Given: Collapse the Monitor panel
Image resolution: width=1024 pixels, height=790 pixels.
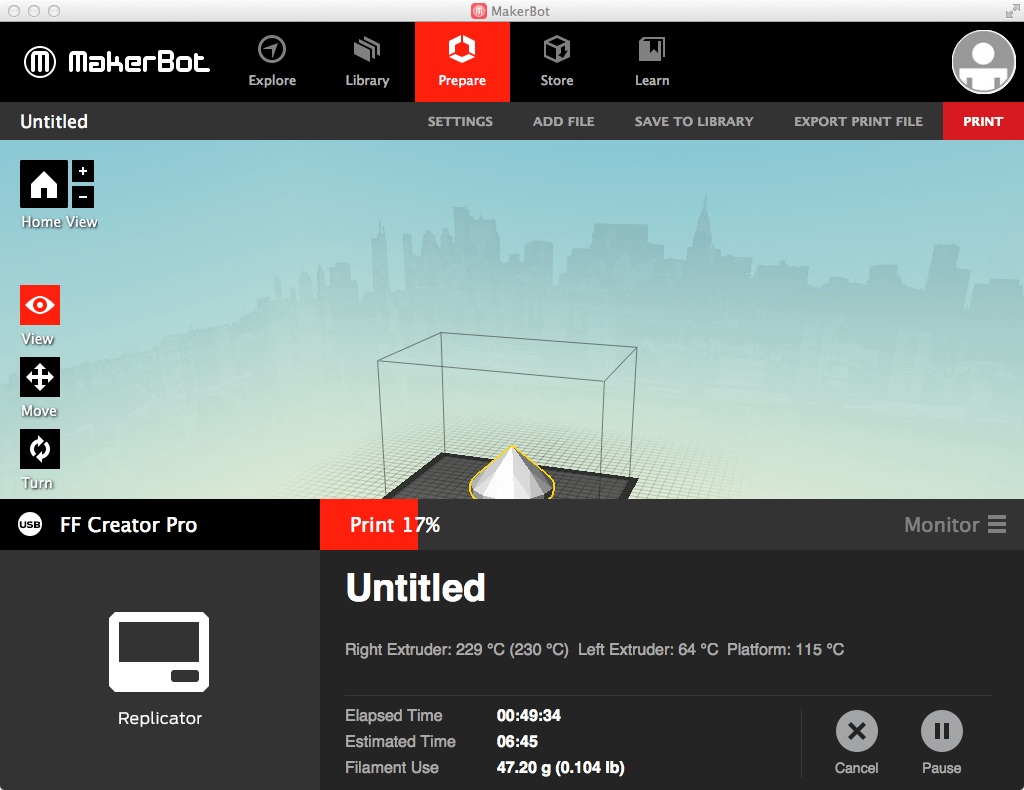Looking at the screenshot, I should 954,525.
